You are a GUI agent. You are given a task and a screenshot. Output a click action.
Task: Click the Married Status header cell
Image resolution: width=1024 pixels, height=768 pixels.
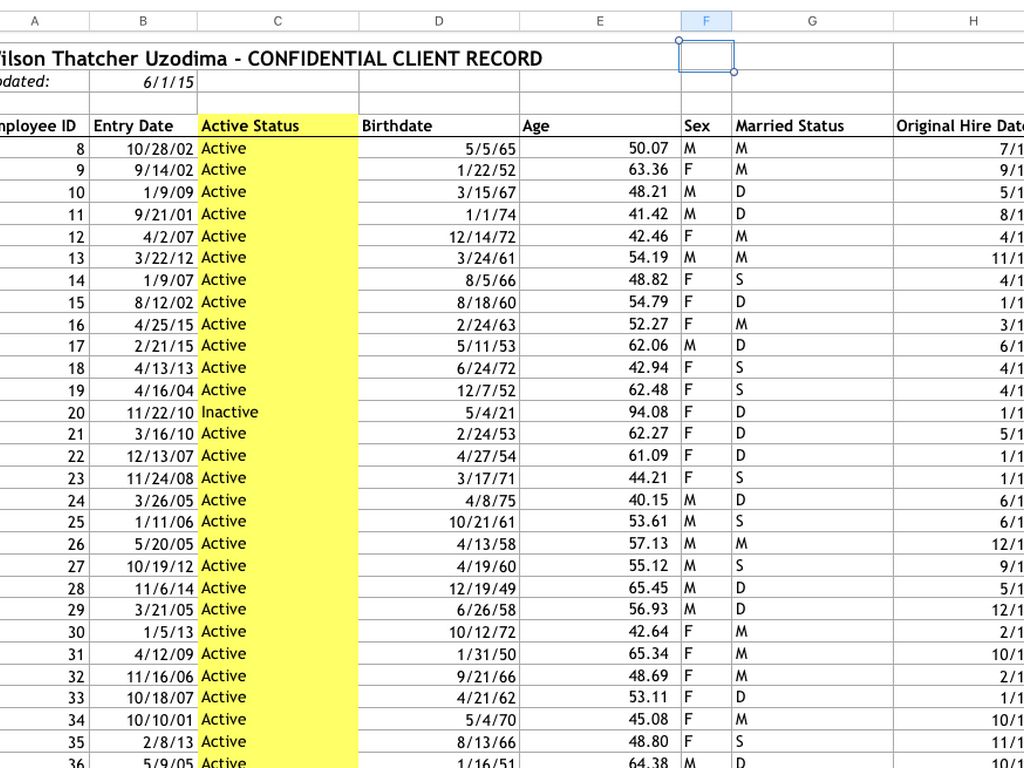pyautogui.click(x=811, y=126)
